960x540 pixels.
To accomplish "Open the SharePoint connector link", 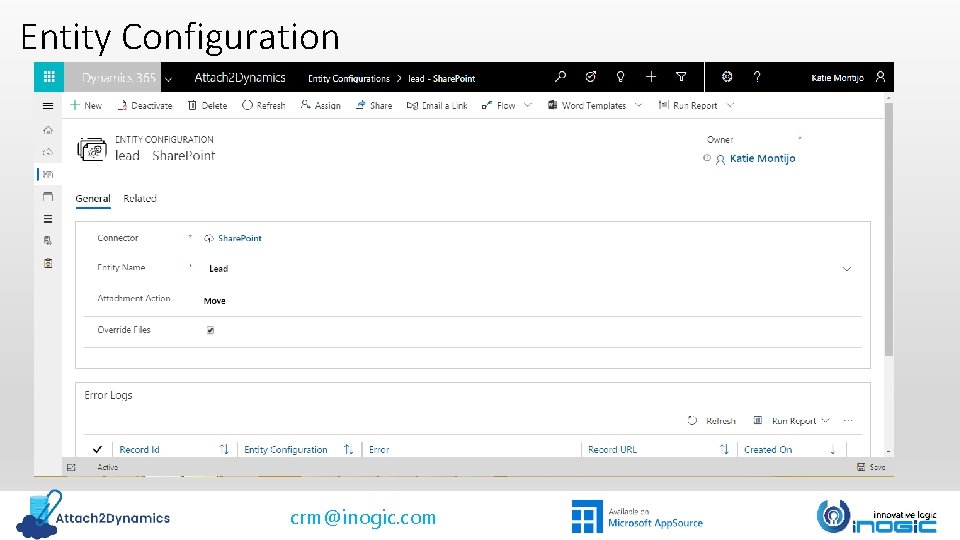I will [x=239, y=238].
